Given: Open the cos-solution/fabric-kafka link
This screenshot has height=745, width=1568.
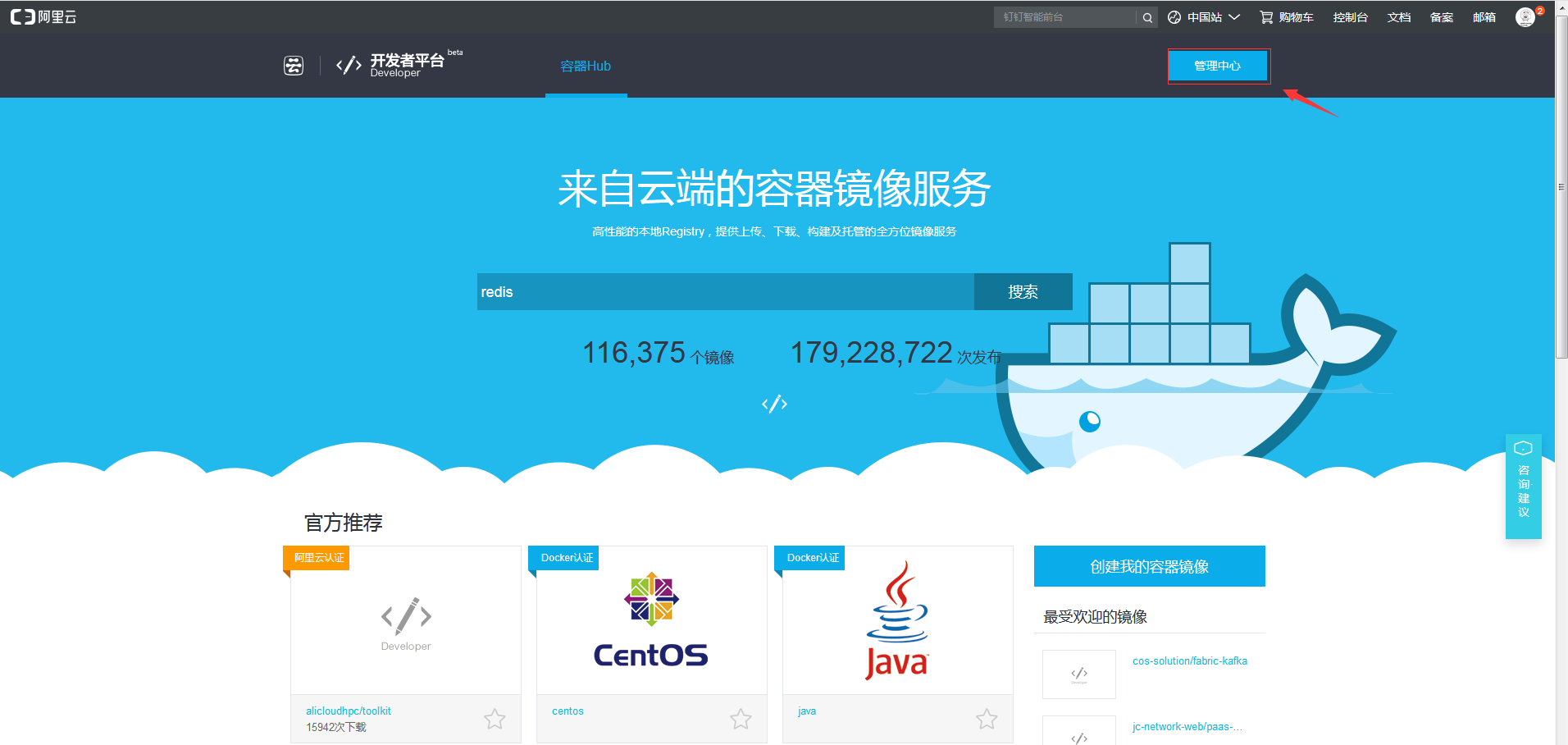Looking at the screenshot, I should coord(1190,660).
